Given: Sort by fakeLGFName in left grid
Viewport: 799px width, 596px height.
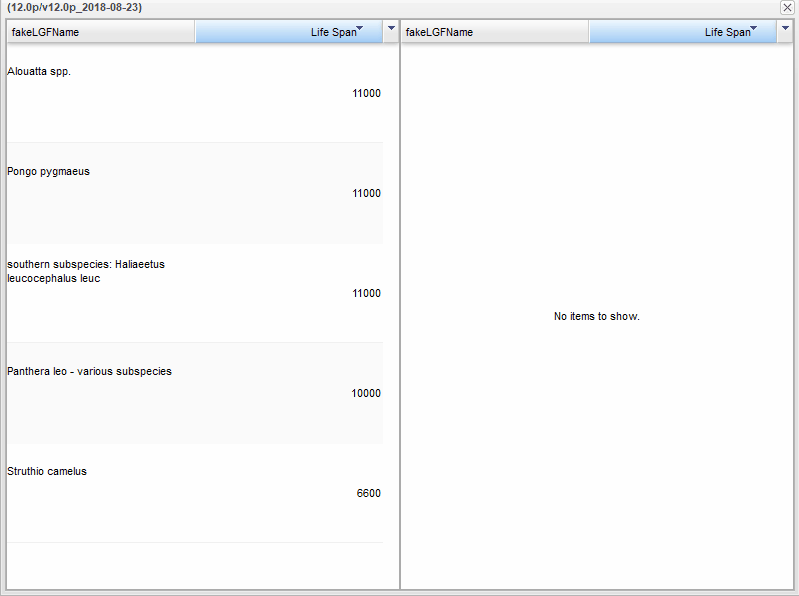Looking at the screenshot, I should [101, 32].
